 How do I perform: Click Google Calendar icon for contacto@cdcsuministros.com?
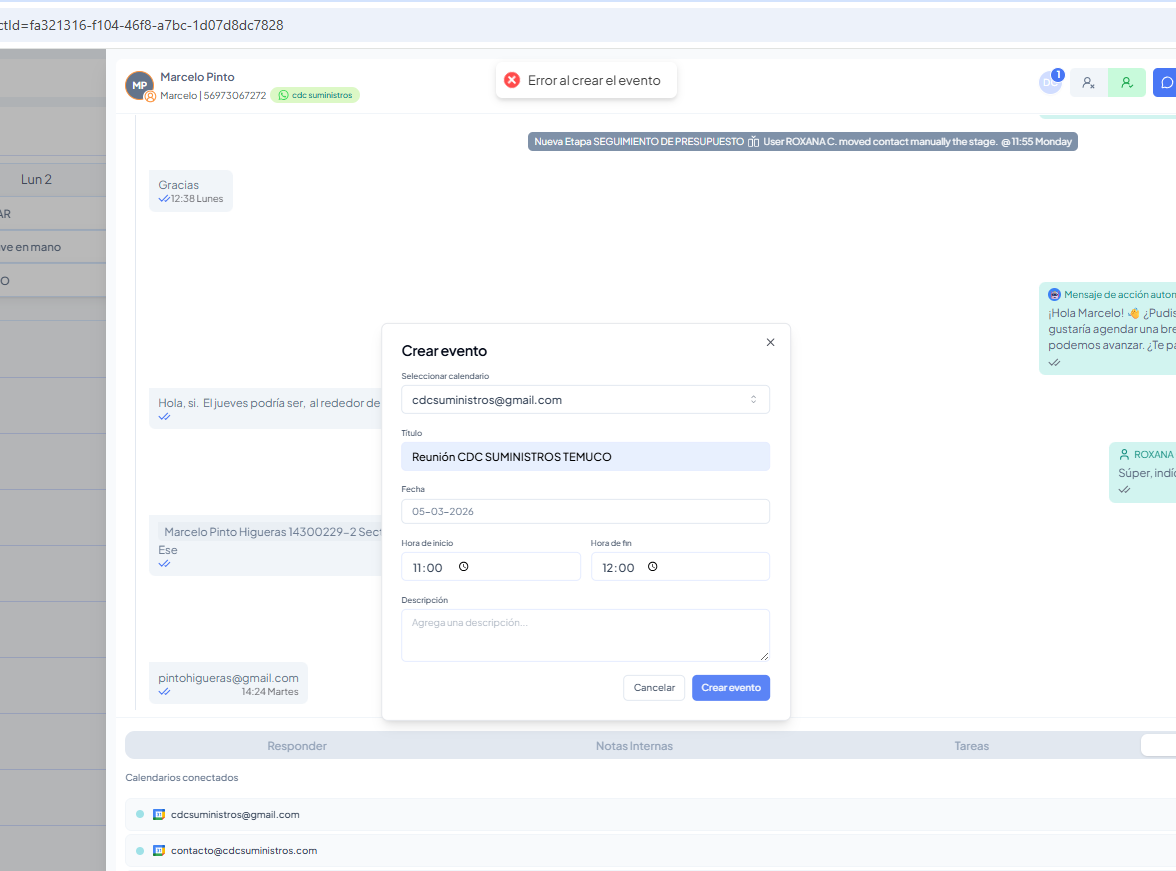pos(158,851)
